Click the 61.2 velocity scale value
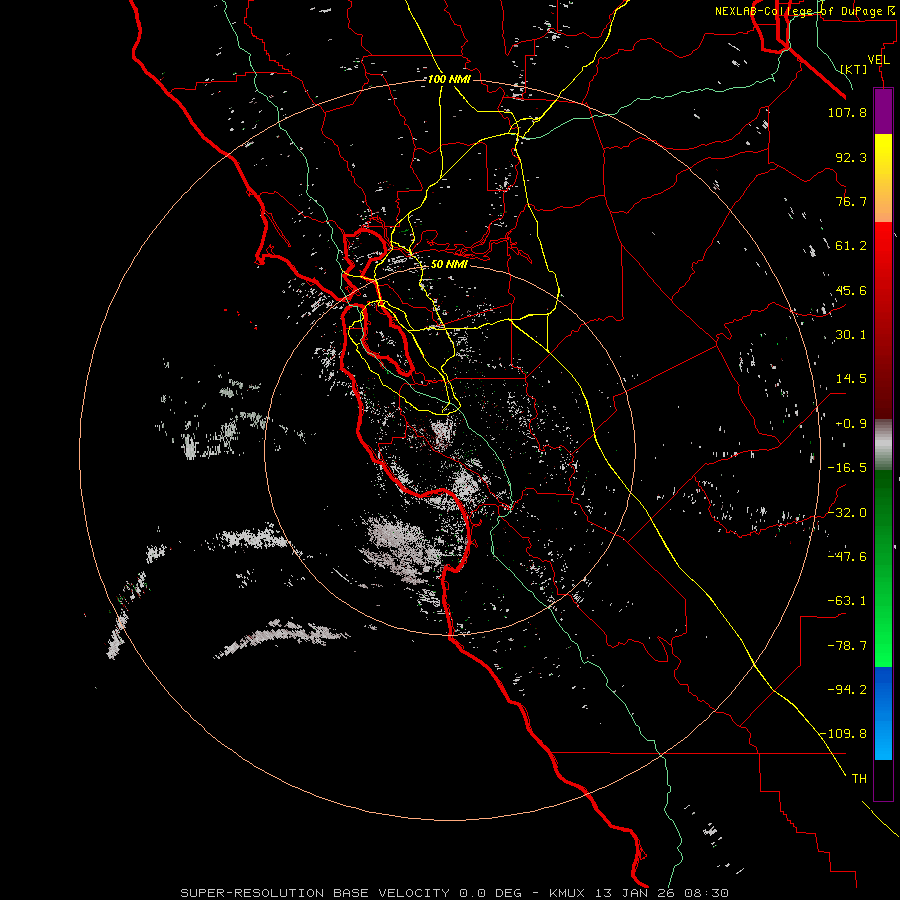 point(851,246)
